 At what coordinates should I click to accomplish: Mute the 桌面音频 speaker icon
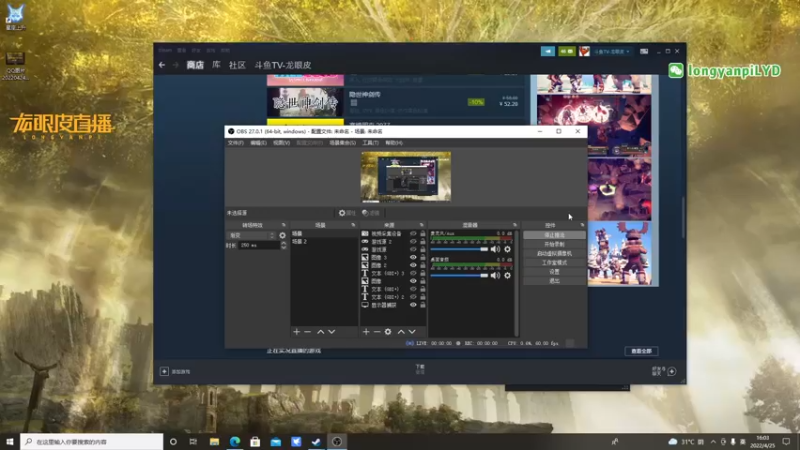495,276
